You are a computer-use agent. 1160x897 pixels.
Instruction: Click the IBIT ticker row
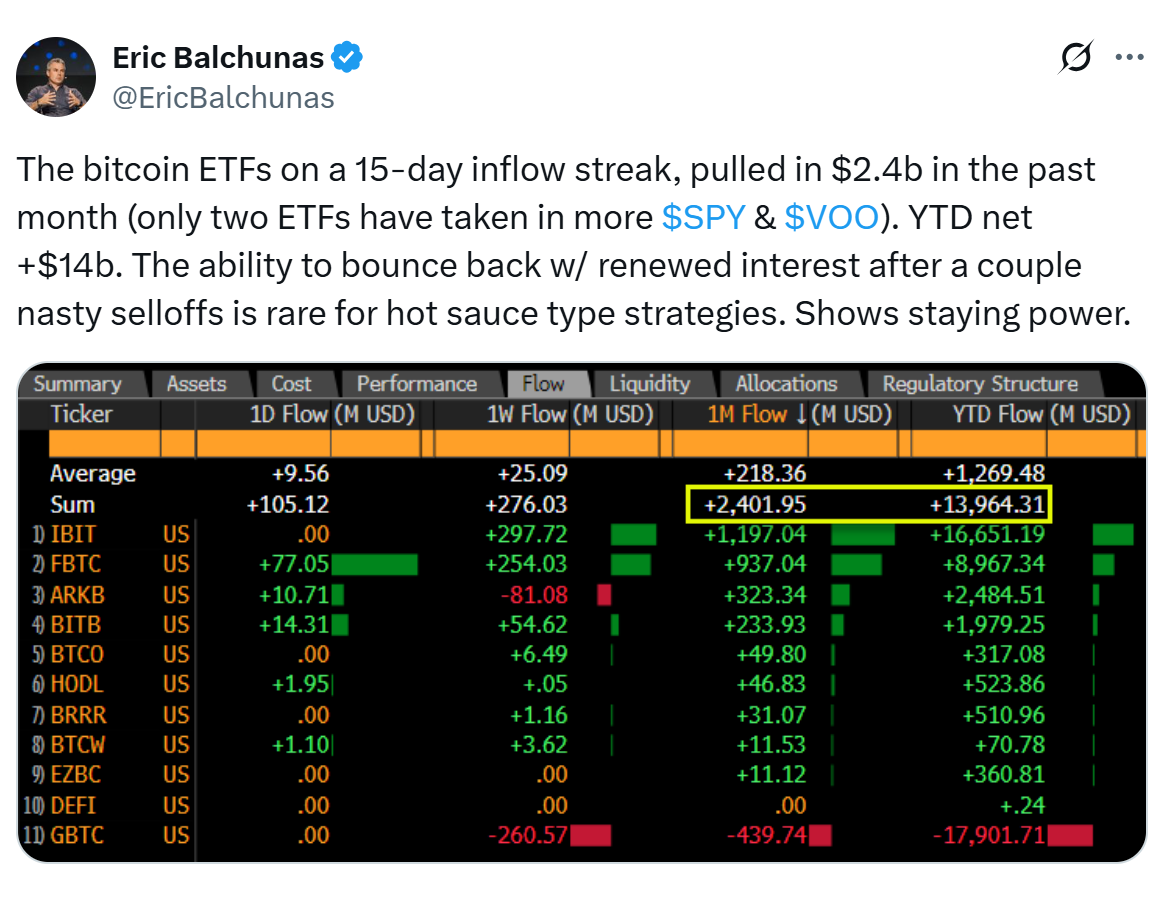click(76, 534)
